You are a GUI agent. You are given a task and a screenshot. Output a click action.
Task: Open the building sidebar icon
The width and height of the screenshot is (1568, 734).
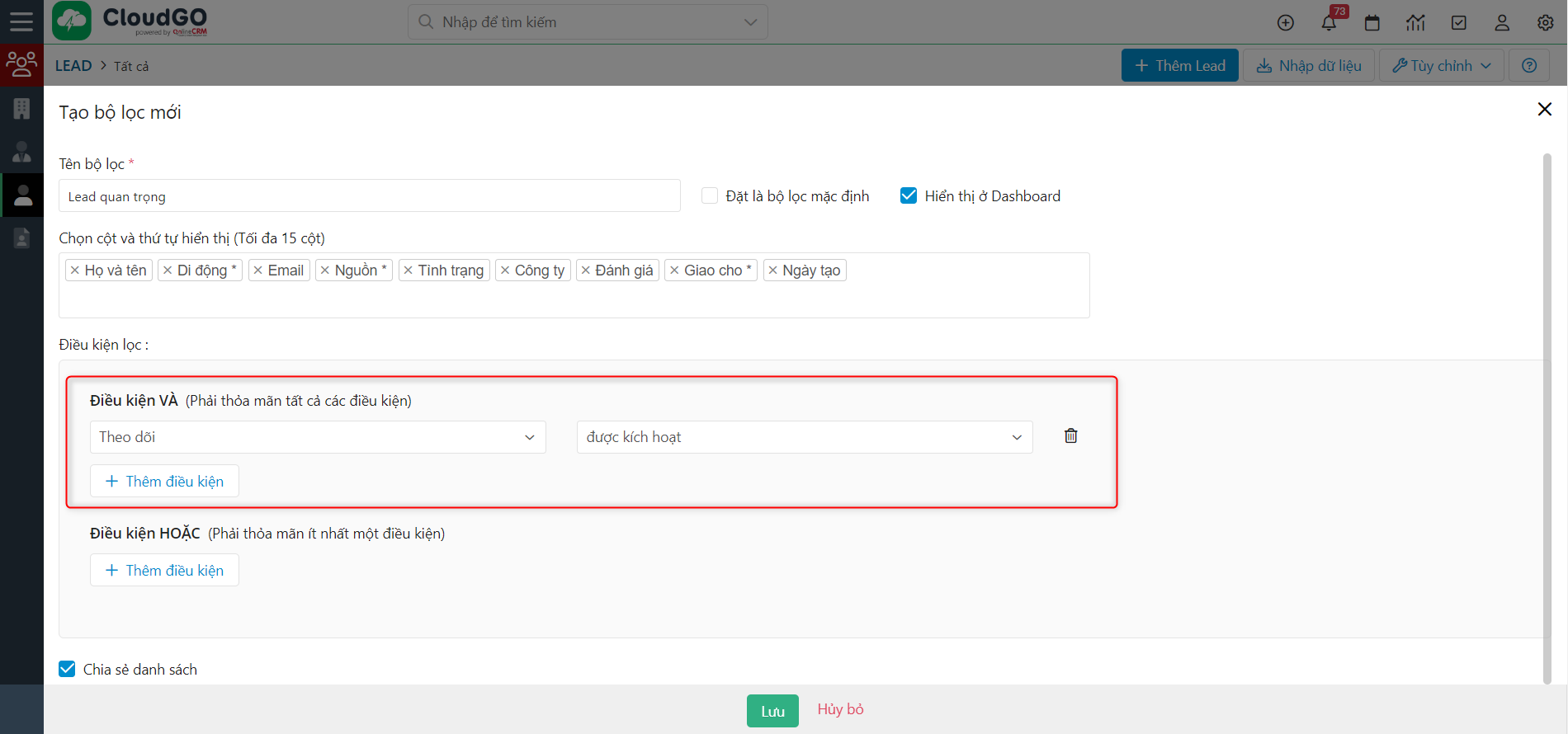coord(21,108)
